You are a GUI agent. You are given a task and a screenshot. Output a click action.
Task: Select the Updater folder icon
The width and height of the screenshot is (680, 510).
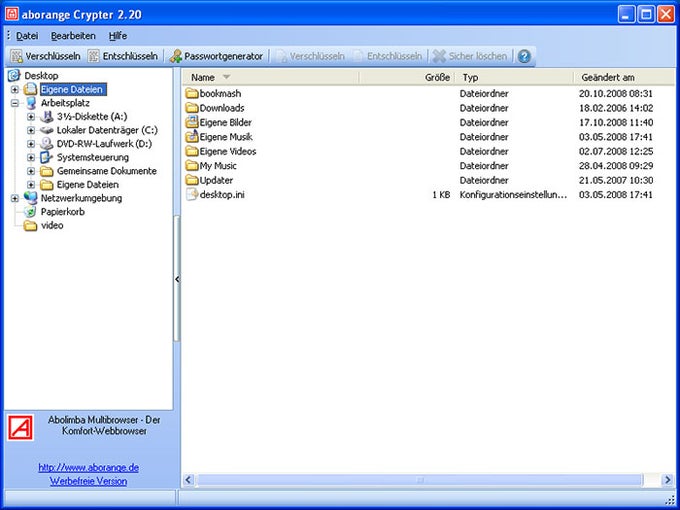192,180
